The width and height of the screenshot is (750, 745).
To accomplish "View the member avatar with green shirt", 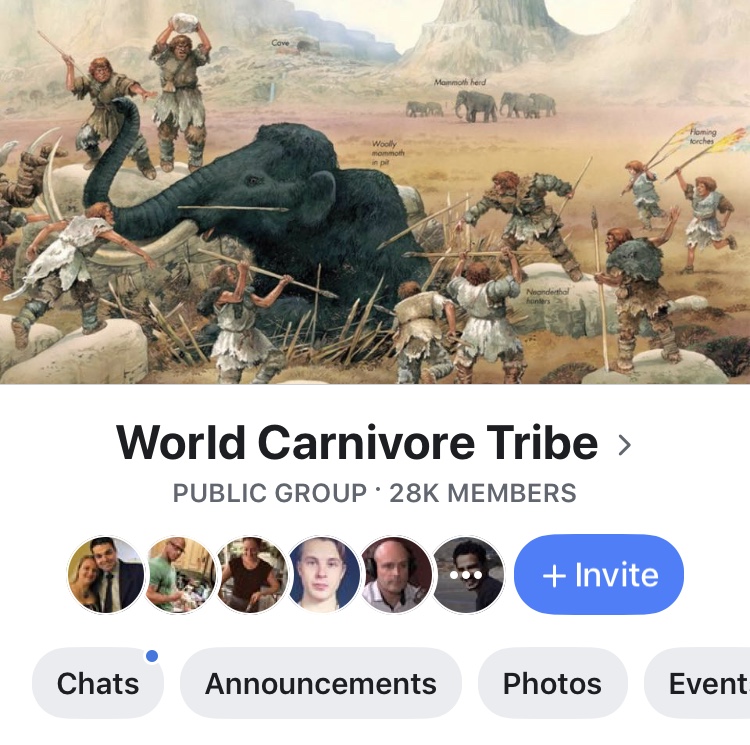I will pos(179,574).
